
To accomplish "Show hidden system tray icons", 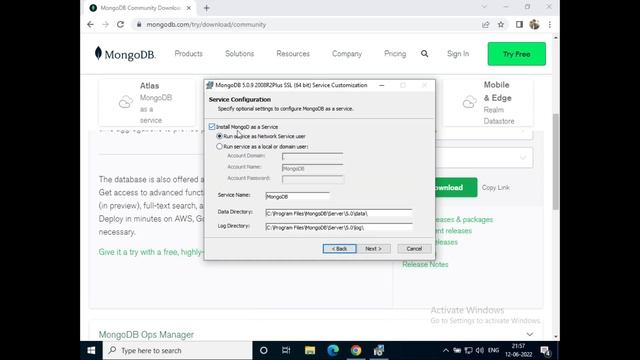I will [x=446, y=351].
